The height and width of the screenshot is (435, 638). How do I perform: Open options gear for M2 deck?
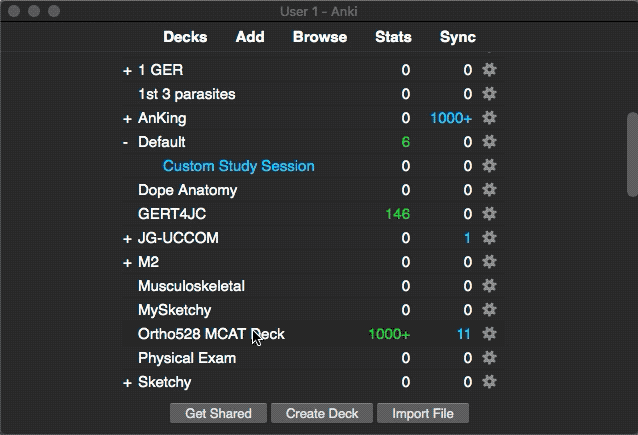click(x=489, y=262)
